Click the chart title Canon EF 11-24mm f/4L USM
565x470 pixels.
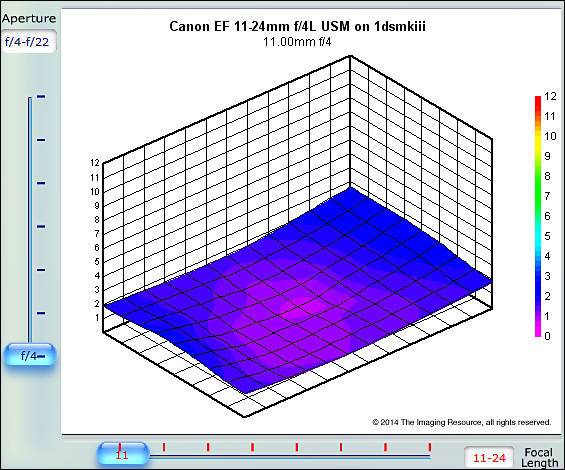(x=297, y=26)
